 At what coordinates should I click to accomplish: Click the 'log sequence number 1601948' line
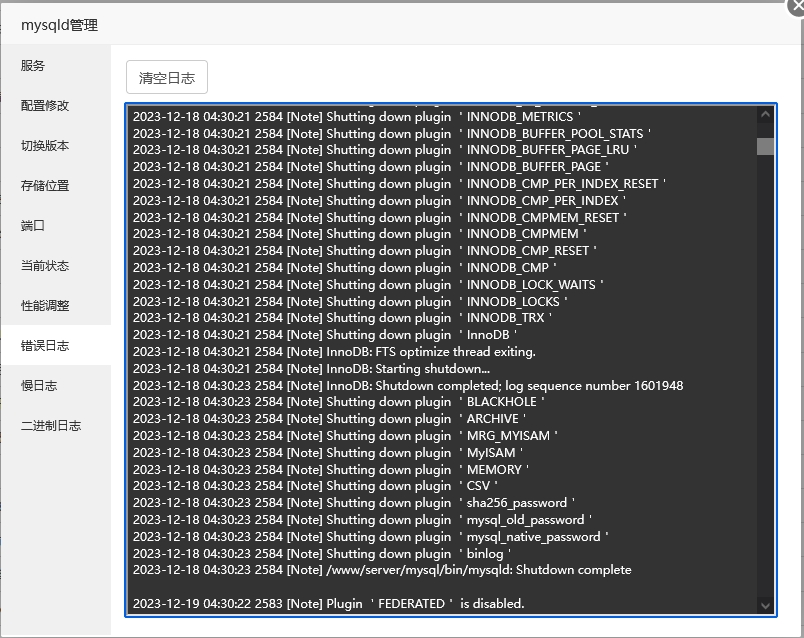408,386
